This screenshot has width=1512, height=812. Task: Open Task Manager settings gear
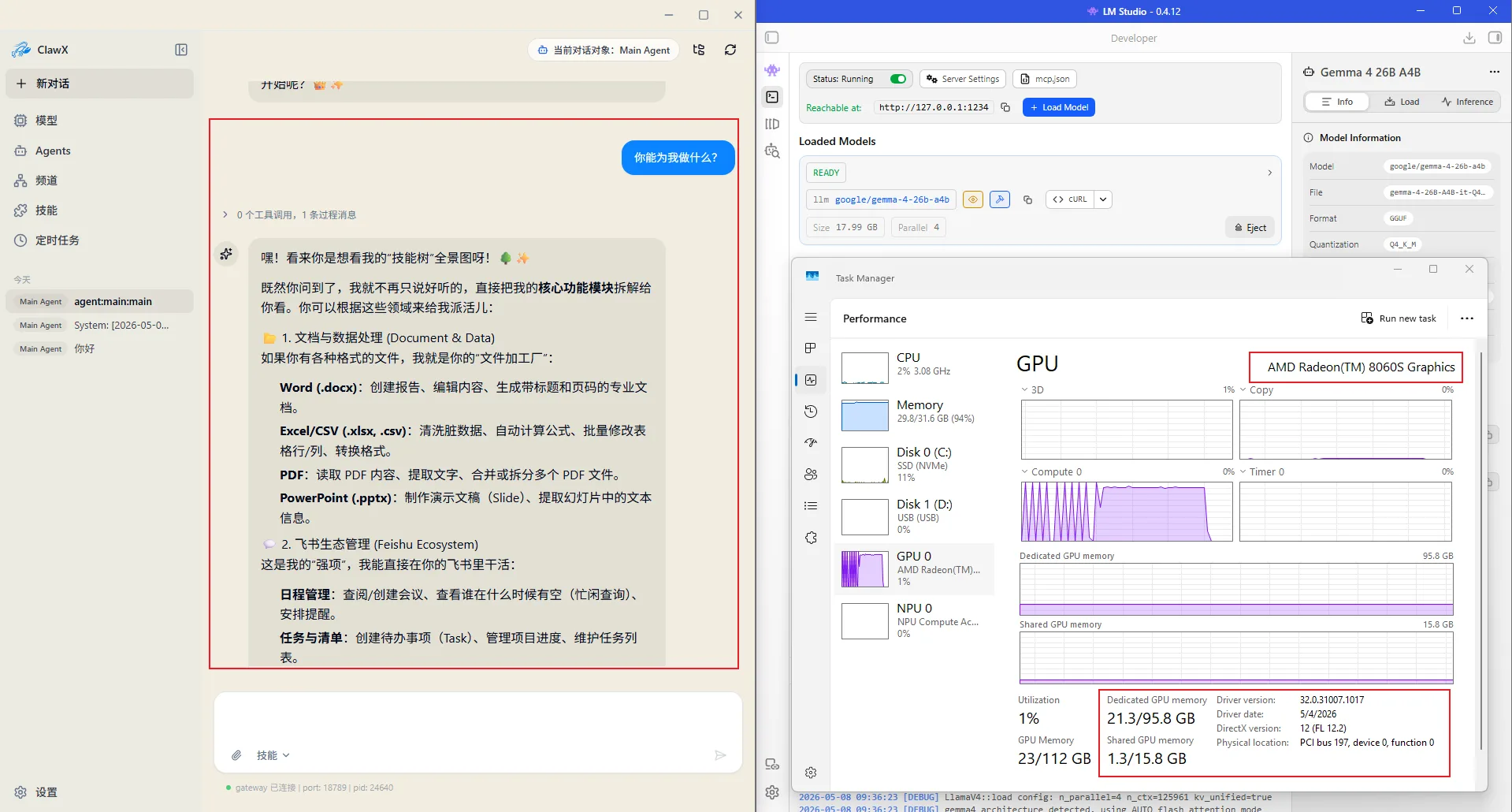pos(811,773)
